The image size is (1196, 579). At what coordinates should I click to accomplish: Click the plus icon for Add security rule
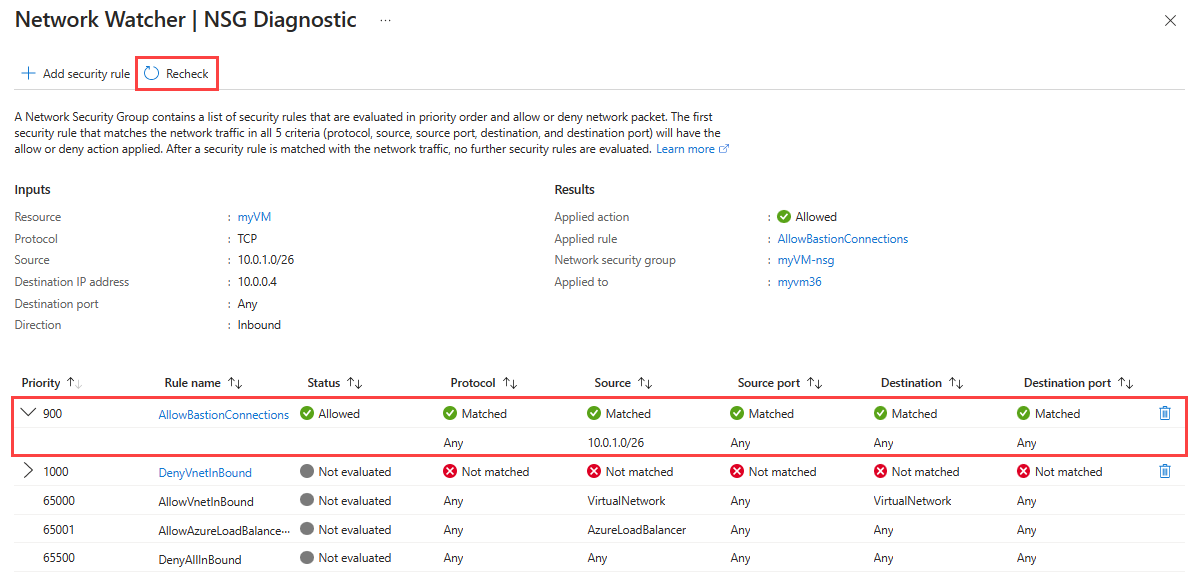pyautogui.click(x=28, y=73)
